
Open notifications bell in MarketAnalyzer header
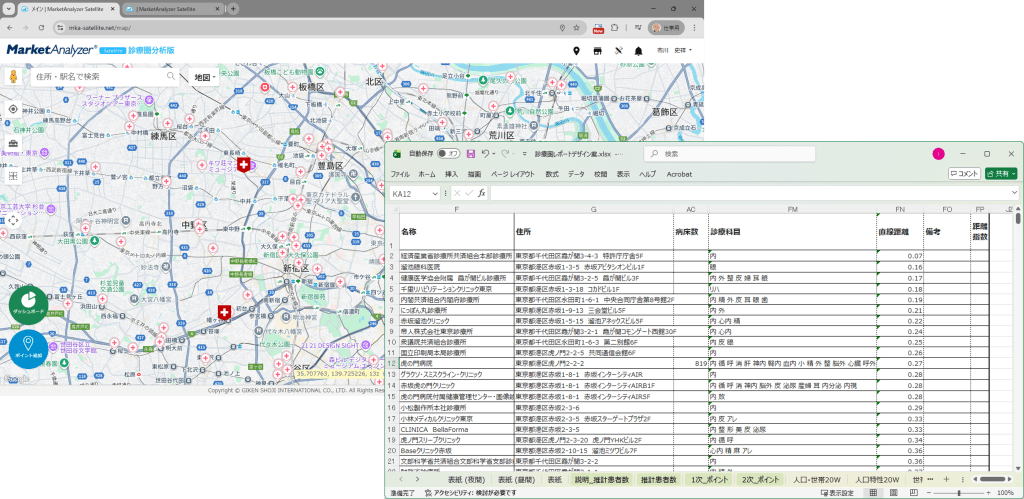point(639,50)
